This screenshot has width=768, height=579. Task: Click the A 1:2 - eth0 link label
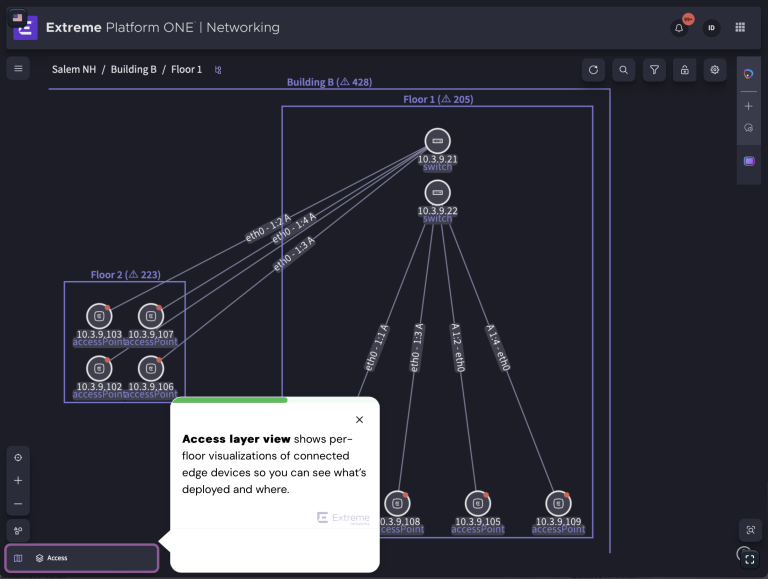point(457,347)
